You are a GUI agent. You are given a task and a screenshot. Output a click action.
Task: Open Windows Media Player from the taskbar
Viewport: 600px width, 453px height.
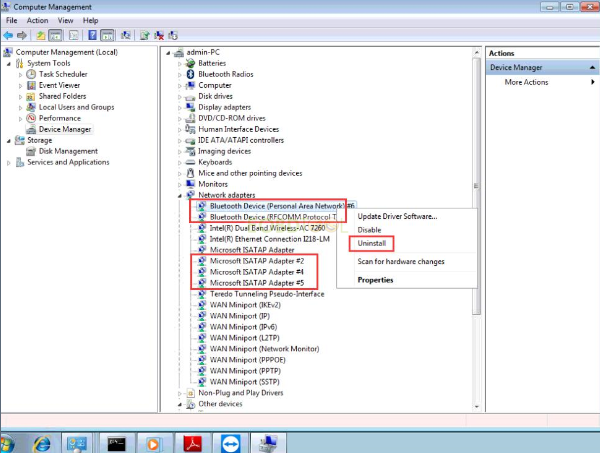coord(153,444)
